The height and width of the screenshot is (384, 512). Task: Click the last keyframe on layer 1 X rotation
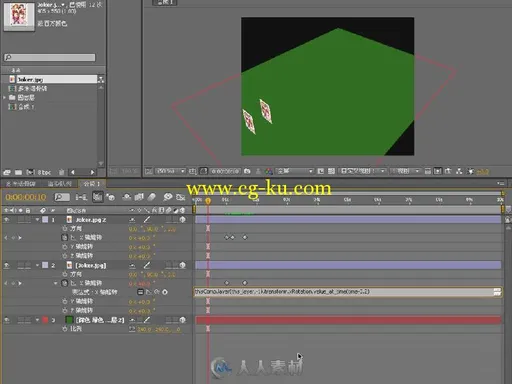[x=245, y=237]
